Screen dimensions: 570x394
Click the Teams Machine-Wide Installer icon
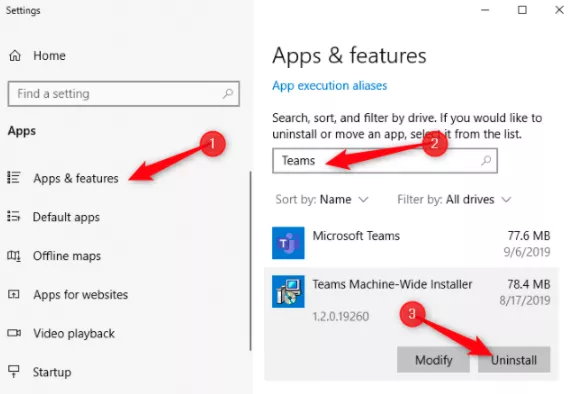[x=288, y=292]
